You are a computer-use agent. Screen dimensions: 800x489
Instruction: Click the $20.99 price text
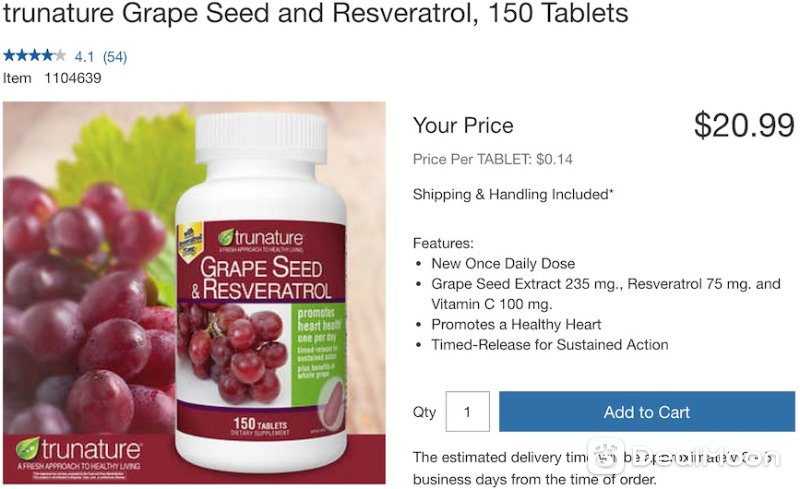tap(744, 125)
